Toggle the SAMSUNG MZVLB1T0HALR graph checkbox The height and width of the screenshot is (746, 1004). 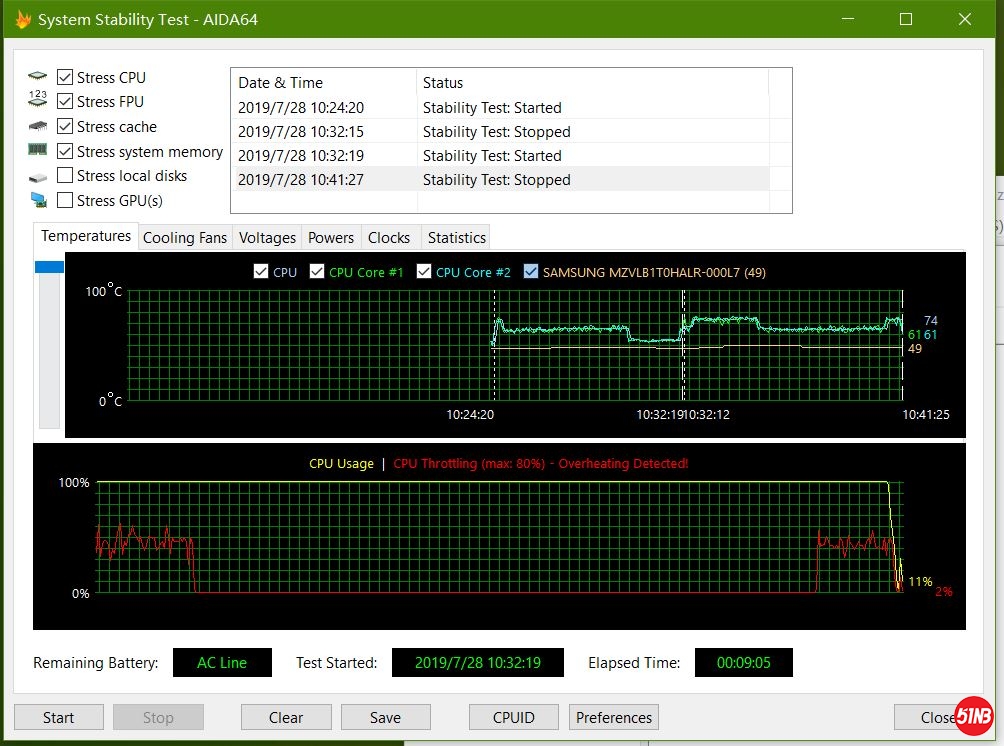[531, 272]
